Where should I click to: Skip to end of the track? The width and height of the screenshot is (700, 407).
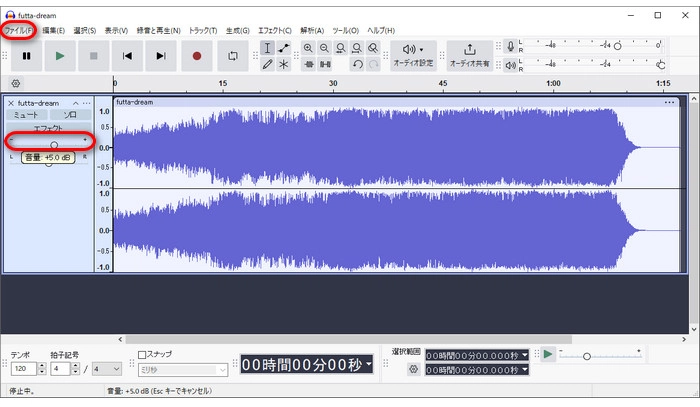coord(161,56)
